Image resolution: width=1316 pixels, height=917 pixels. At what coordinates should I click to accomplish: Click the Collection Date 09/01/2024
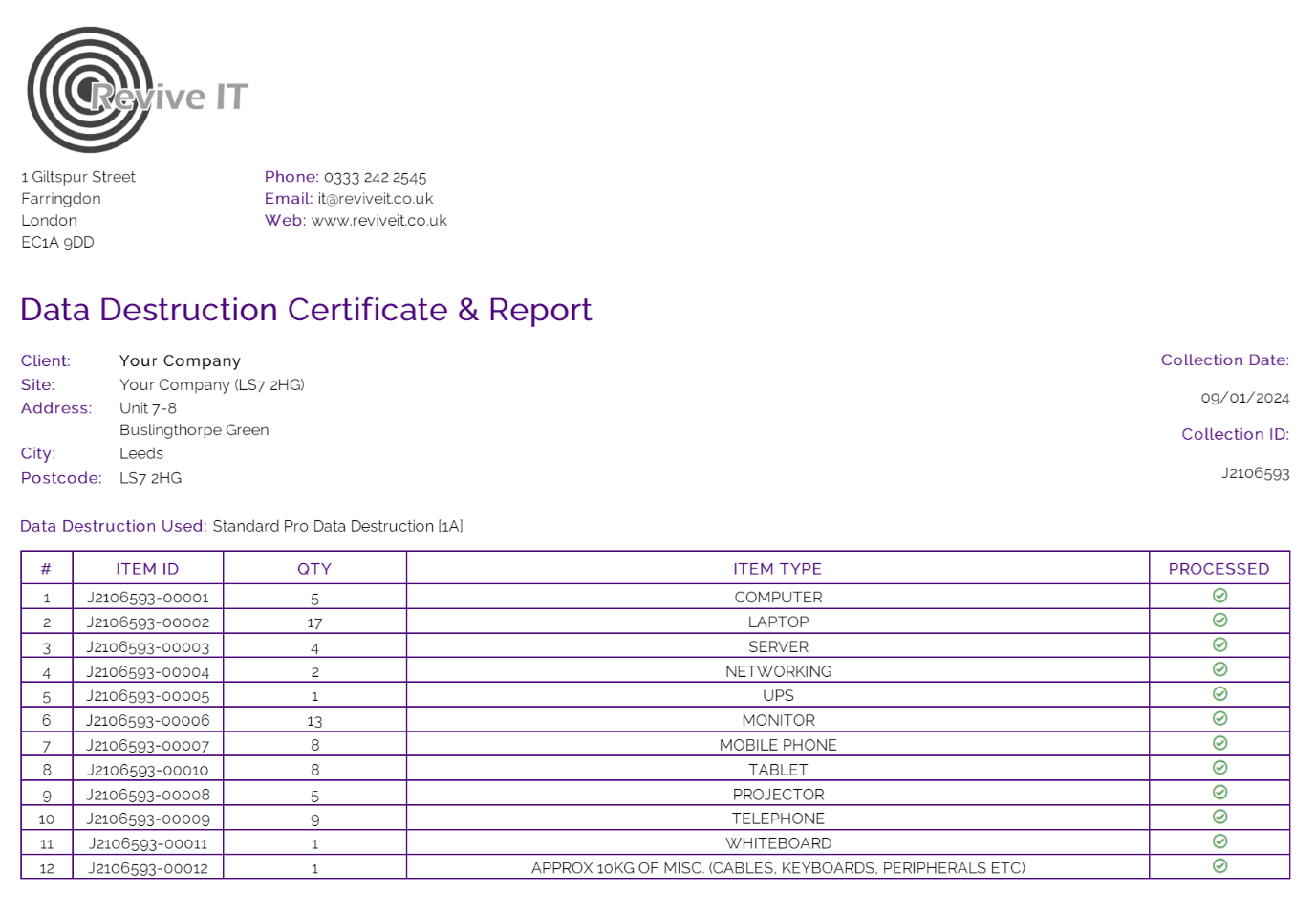(x=1245, y=397)
